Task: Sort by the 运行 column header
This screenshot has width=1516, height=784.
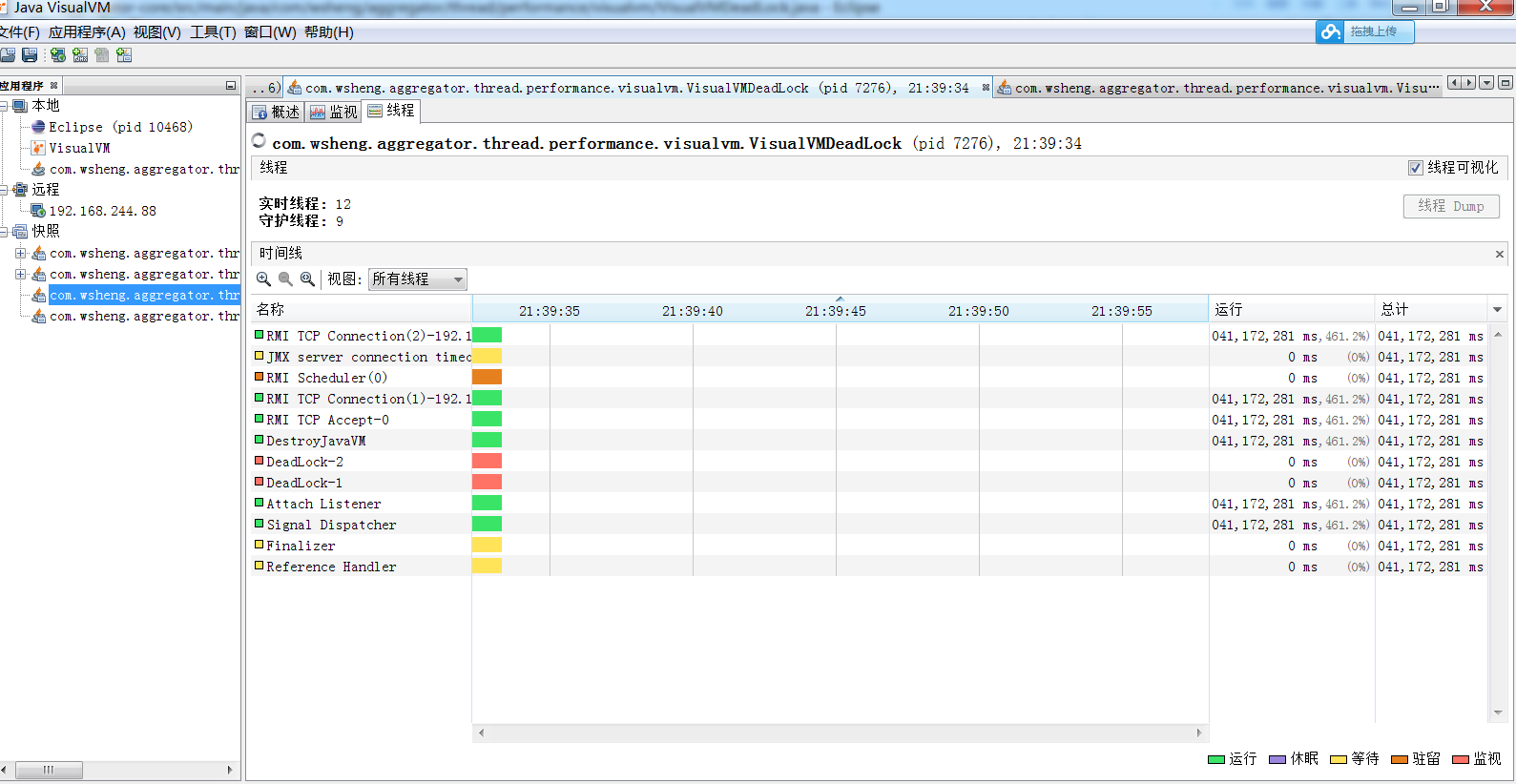Action: pyautogui.click(x=1292, y=310)
